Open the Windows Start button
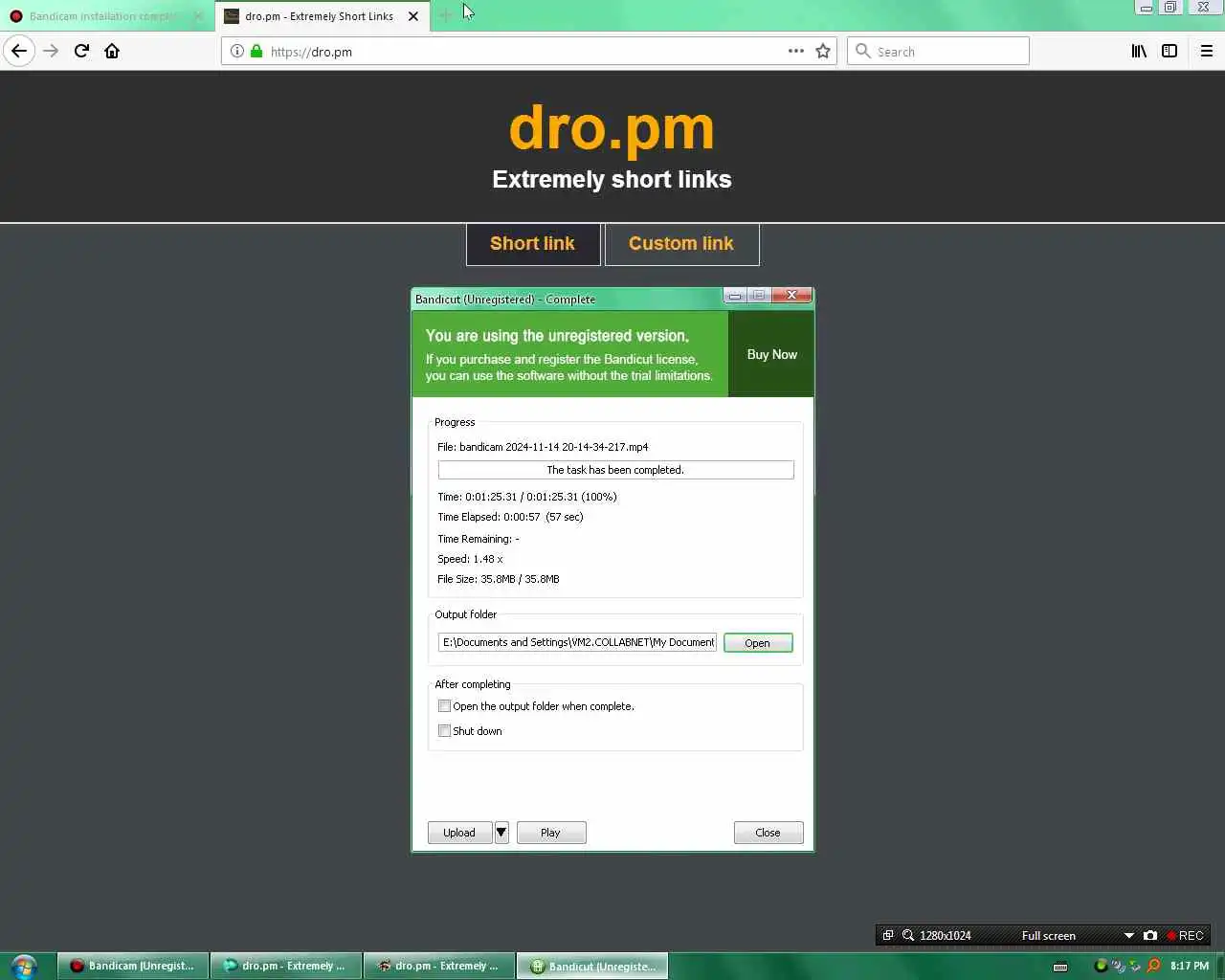This screenshot has height=980, width=1225. (x=23, y=967)
